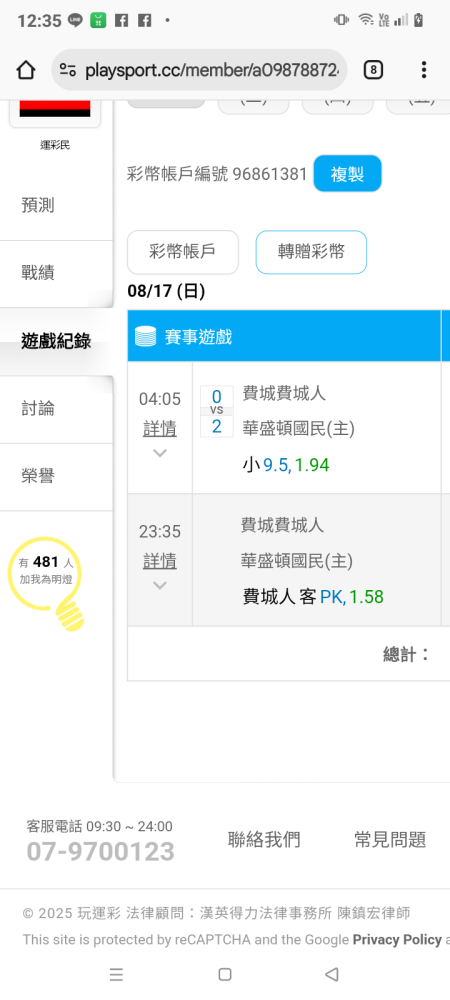Image resolution: width=450 pixels, height=1000 pixels.
Task: Tap the Android recent apps icon
Action: pyautogui.click(x=116, y=974)
